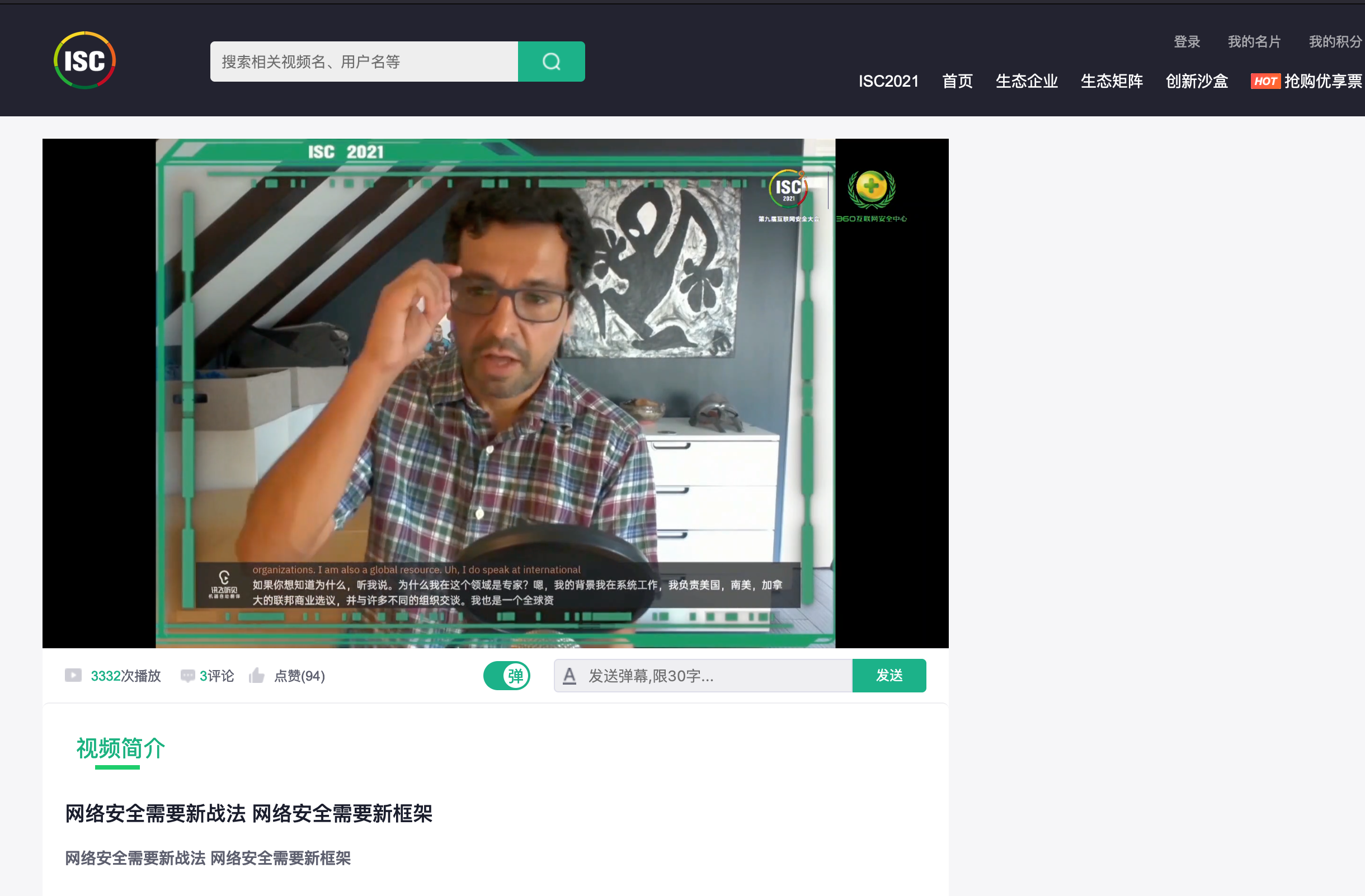Click the green search magnifier button
Screen dimensions: 1365x896
[551, 62]
